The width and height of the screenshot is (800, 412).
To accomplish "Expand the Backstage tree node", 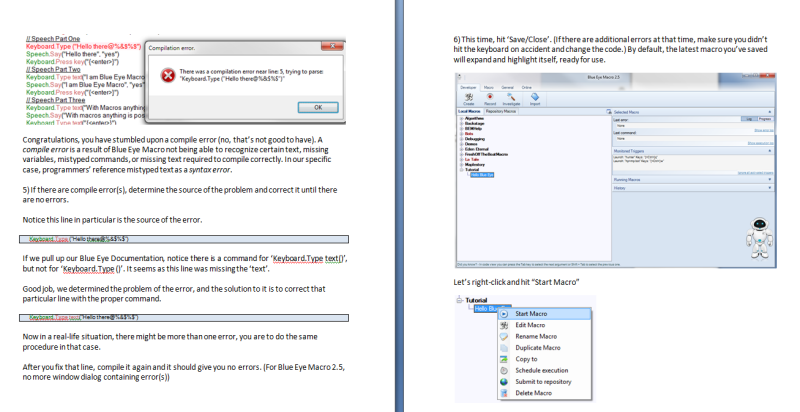I will point(461,123).
